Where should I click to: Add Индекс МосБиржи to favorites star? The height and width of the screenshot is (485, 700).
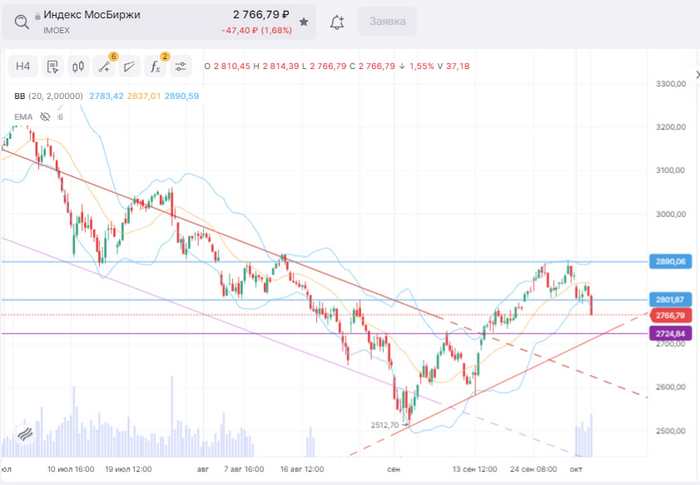[304, 21]
